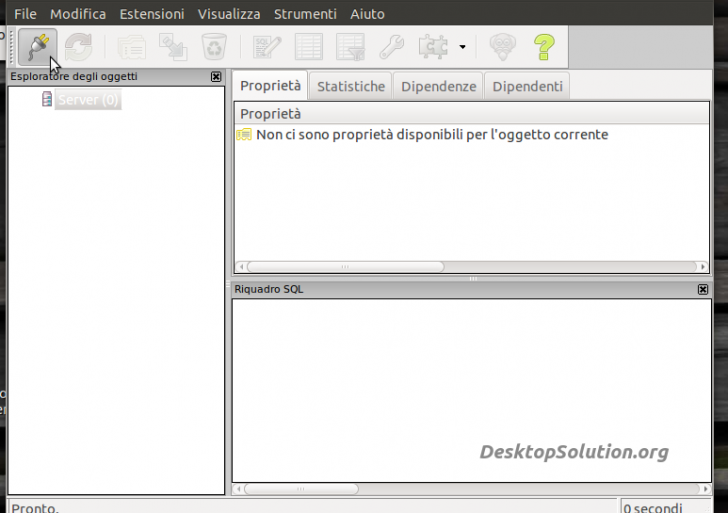Click the toolbar drag handle grip
728x513 pixels.
[12, 47]
